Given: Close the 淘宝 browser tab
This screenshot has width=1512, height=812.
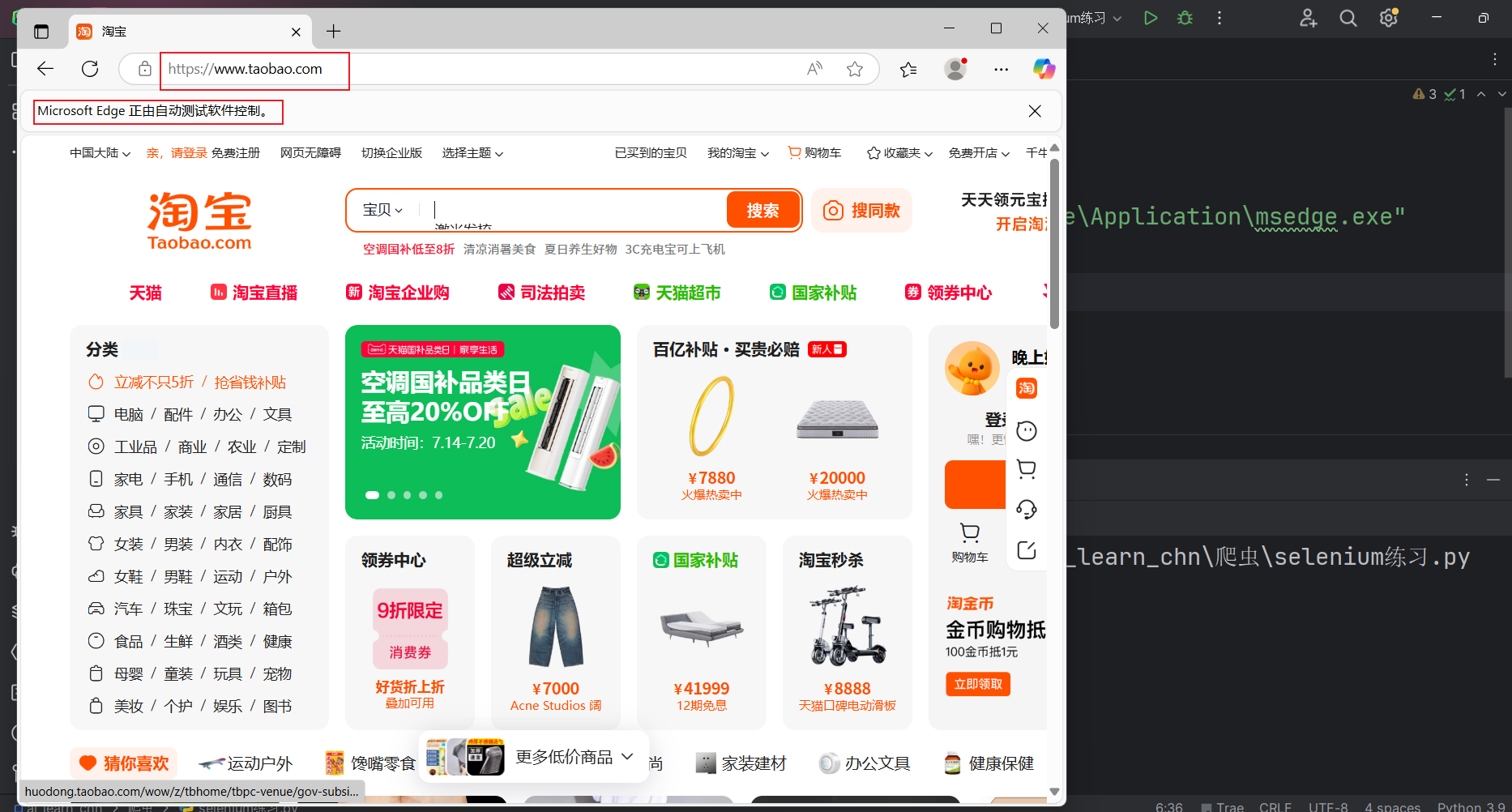Looking at the screenshot, I should (x=296, y=32).
